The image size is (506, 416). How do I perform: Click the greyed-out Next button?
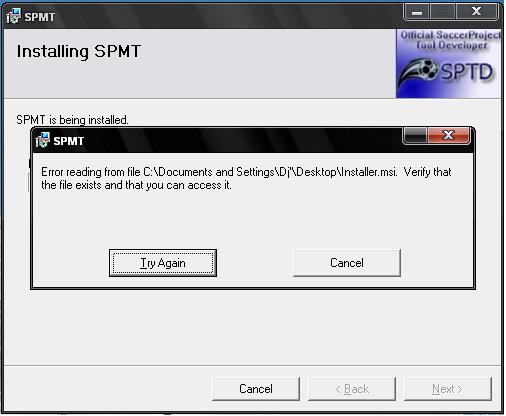448,389
